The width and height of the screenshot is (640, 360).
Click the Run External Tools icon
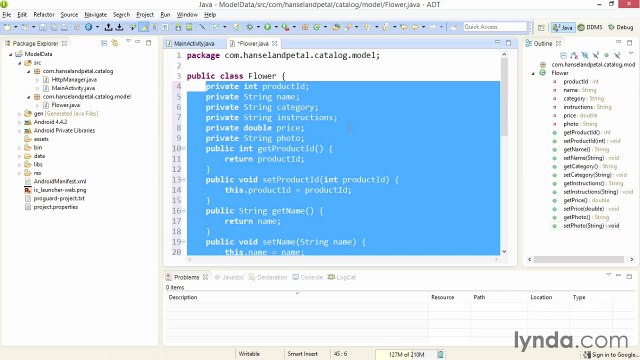click(x=285, y=27)
